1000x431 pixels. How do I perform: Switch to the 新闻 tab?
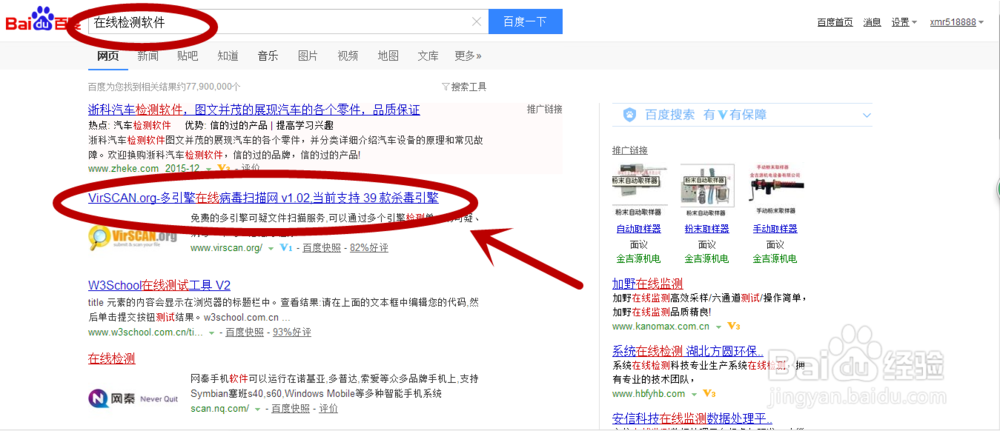tap(147, 55)
